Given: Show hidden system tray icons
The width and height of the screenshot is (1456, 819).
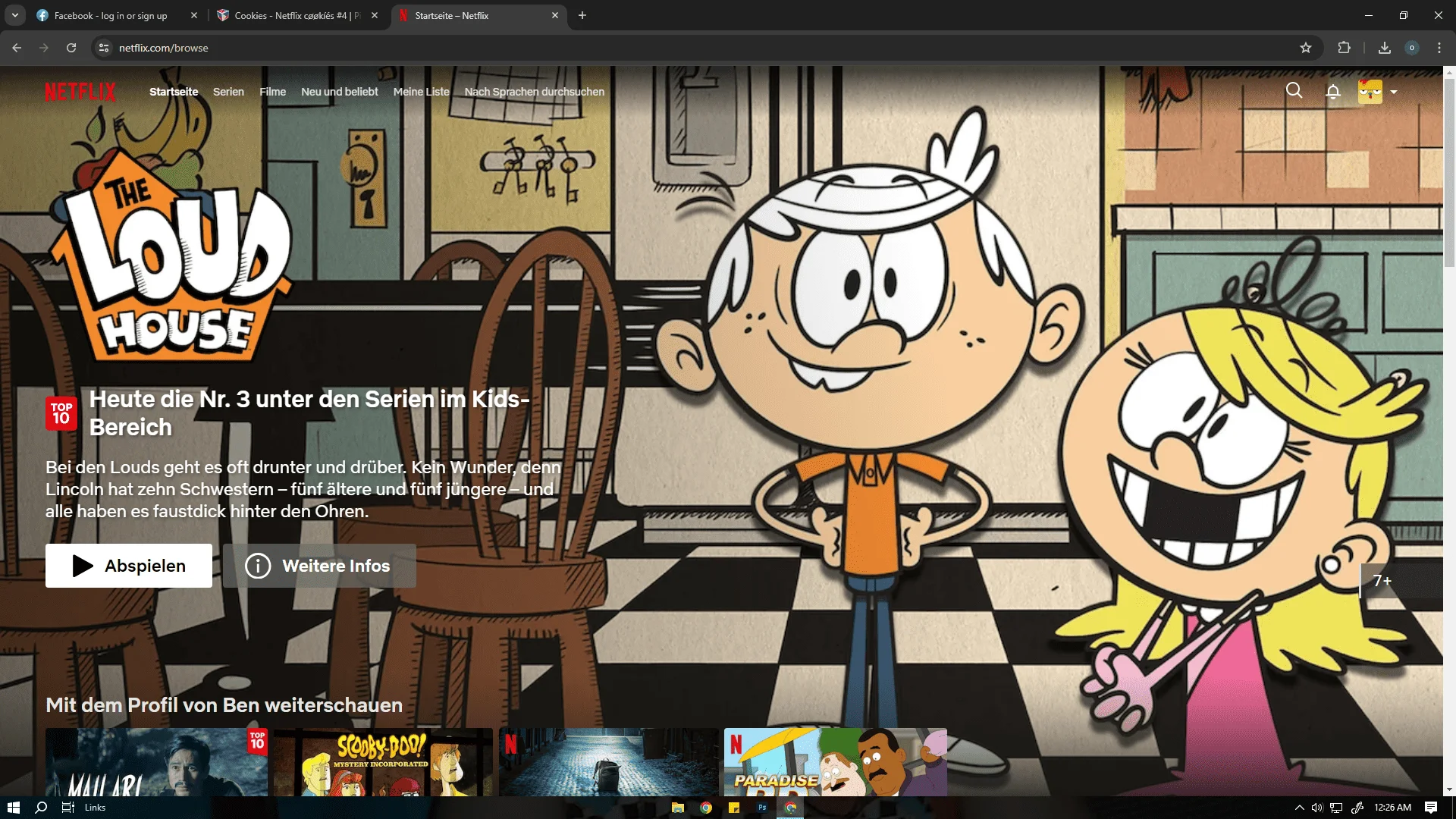Looking at the screenshot, I should point(1299,808).
